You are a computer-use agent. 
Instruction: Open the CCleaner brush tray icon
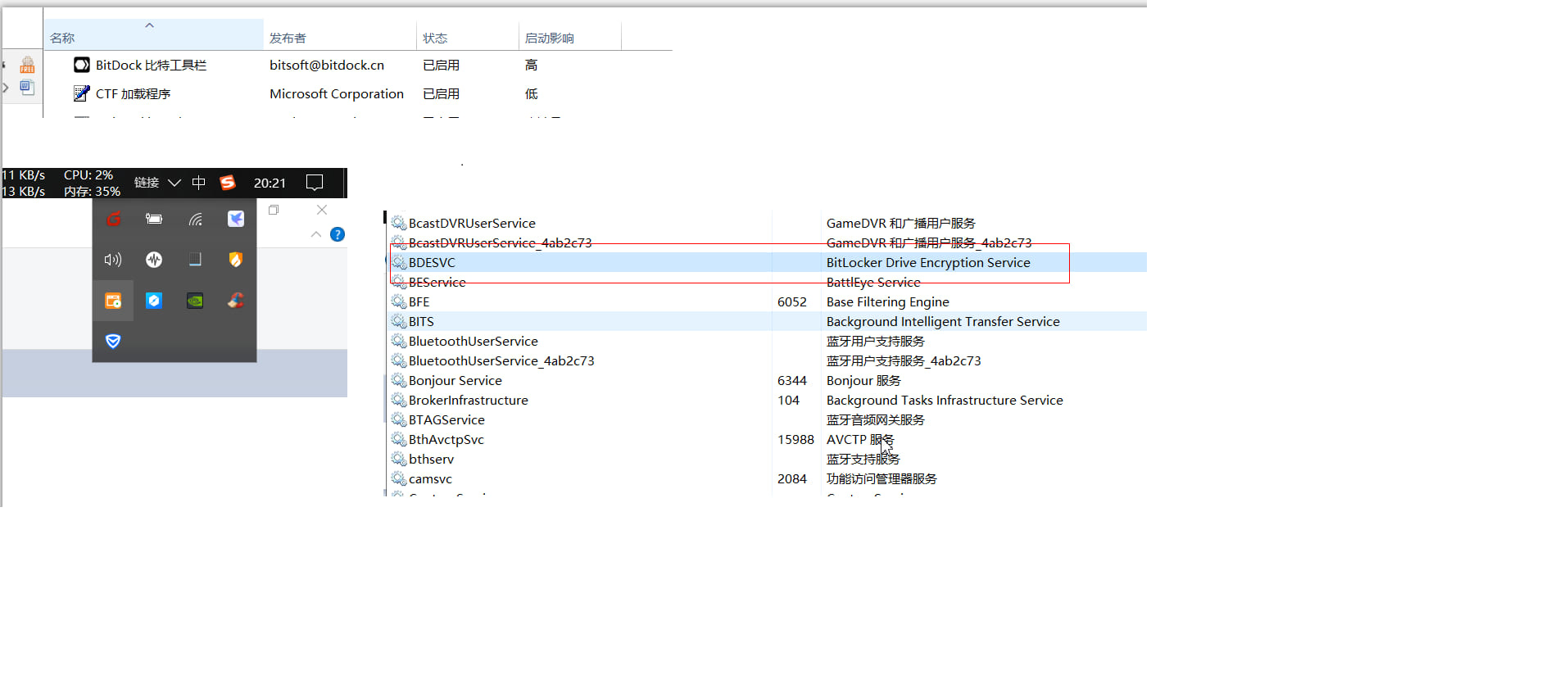pos(236,301)
